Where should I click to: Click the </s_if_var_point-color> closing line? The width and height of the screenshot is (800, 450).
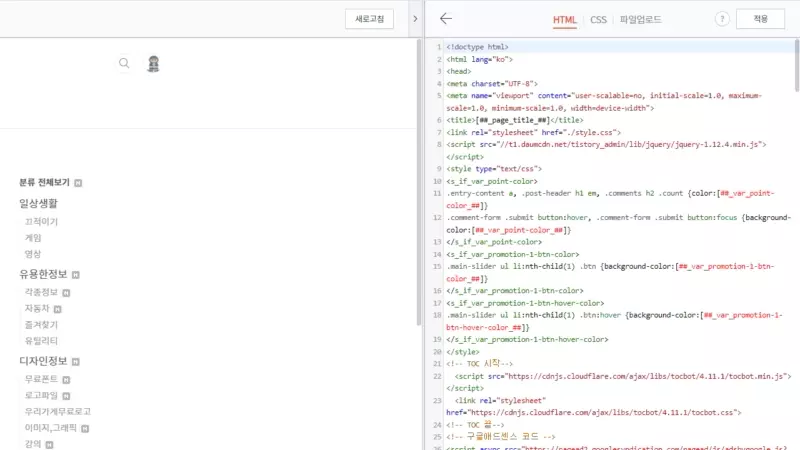pos(494,242)
